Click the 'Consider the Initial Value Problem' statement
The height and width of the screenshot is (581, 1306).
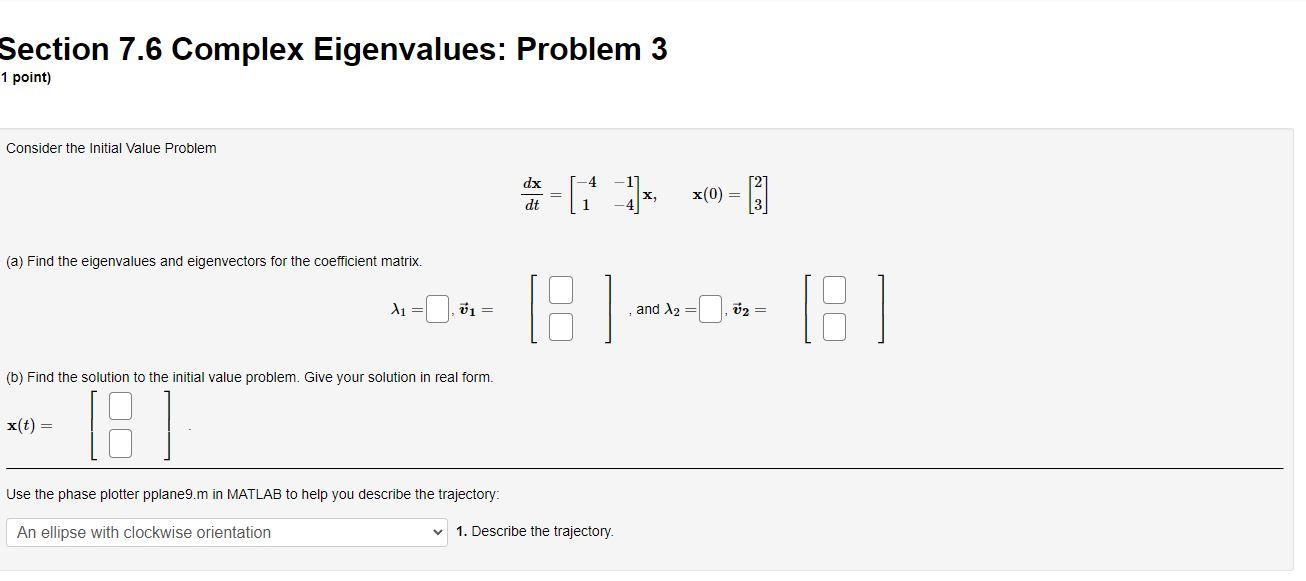click(x=112, y=147)
